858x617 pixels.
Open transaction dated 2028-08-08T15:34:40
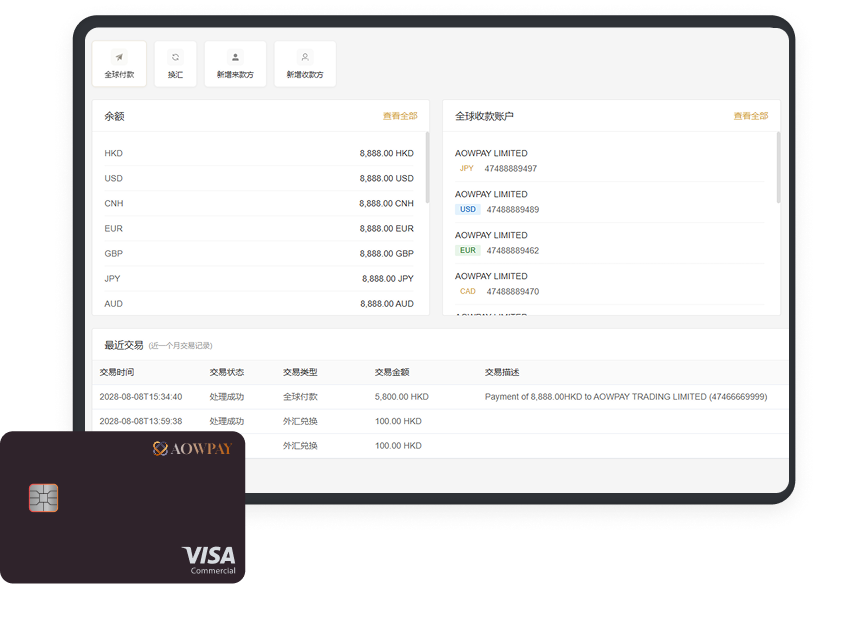pos(141,397)
